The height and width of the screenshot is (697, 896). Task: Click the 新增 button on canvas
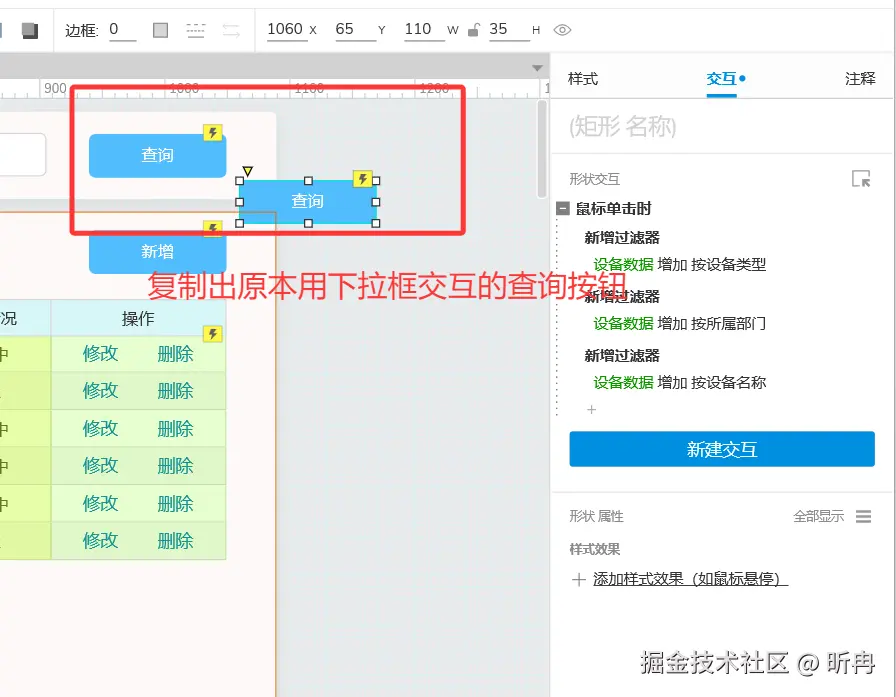(157, 251)
